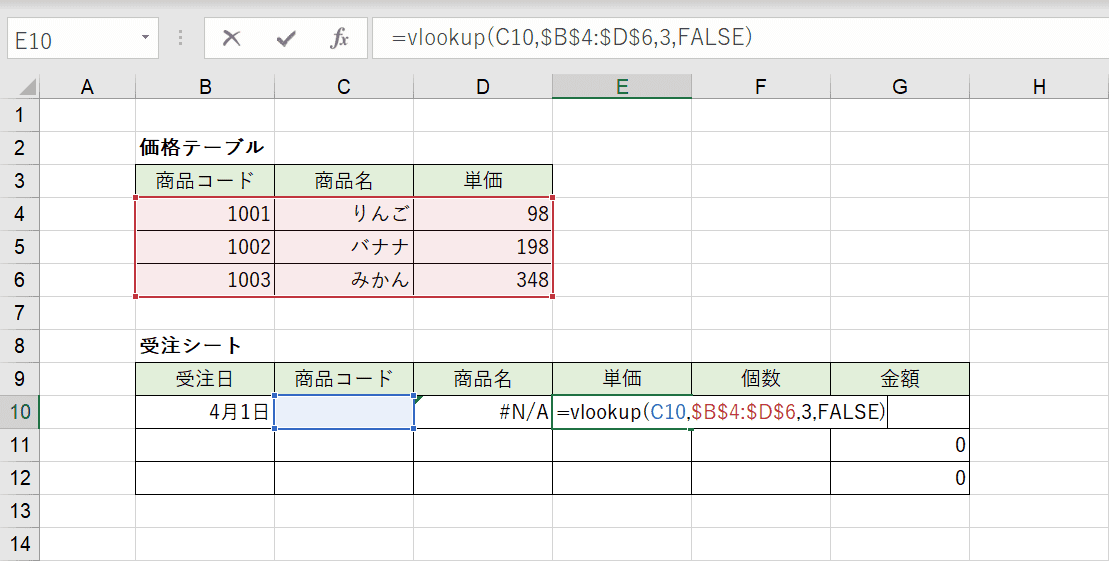Viewport: 1109px width, 561px height.
Task: Click price table header 商品コード in row 3
Action: (205, 180)
